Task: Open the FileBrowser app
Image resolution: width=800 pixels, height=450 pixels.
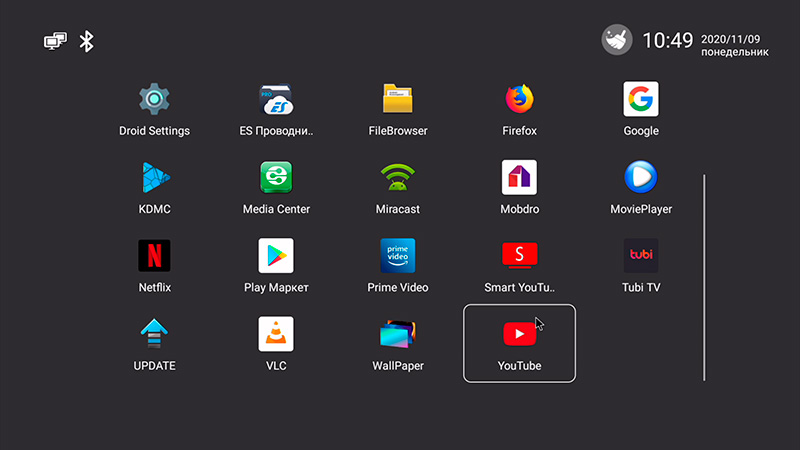Action: 398,99
